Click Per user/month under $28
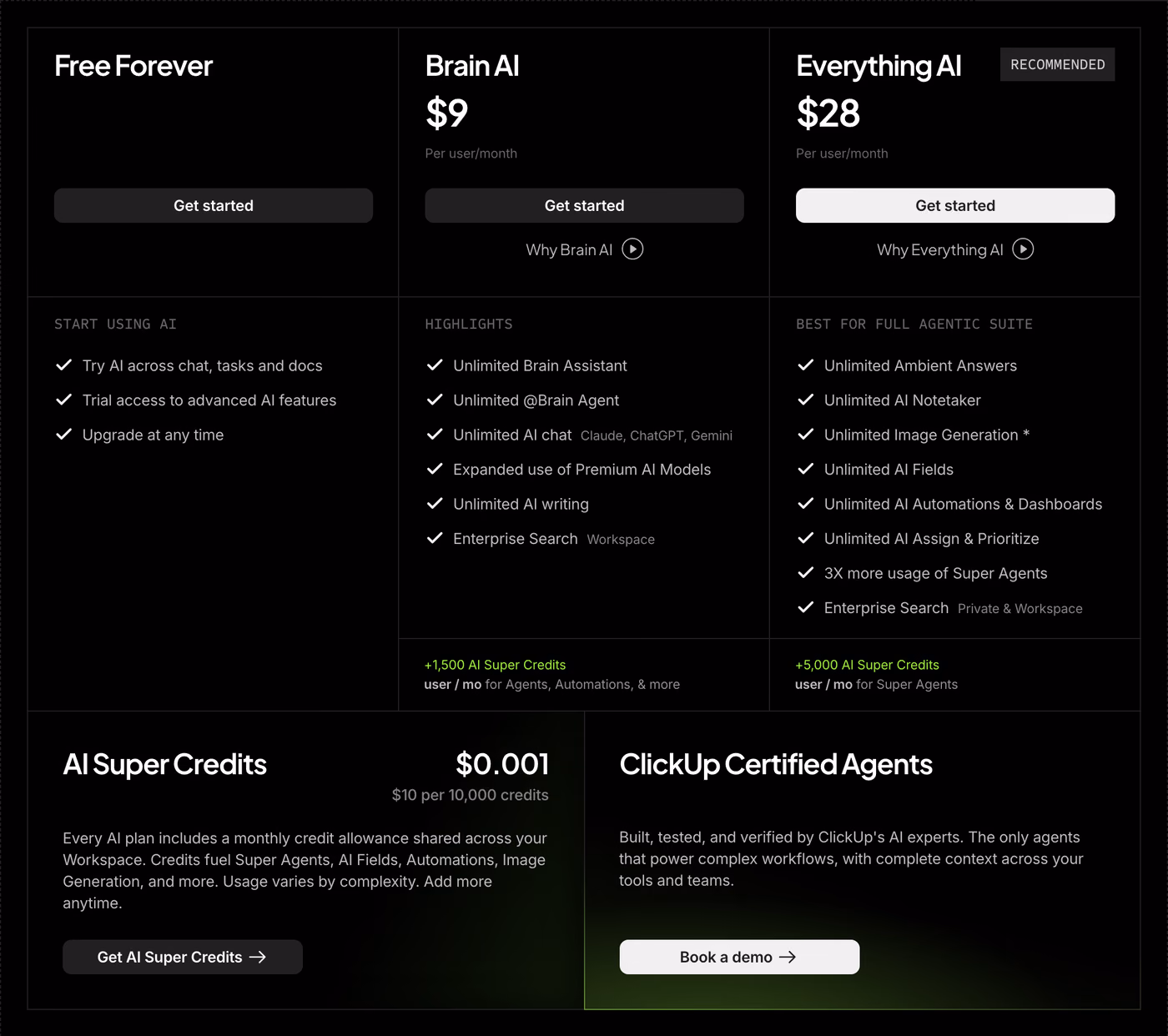Viewport: 1168px width, 1036px height. coord(842,153)
